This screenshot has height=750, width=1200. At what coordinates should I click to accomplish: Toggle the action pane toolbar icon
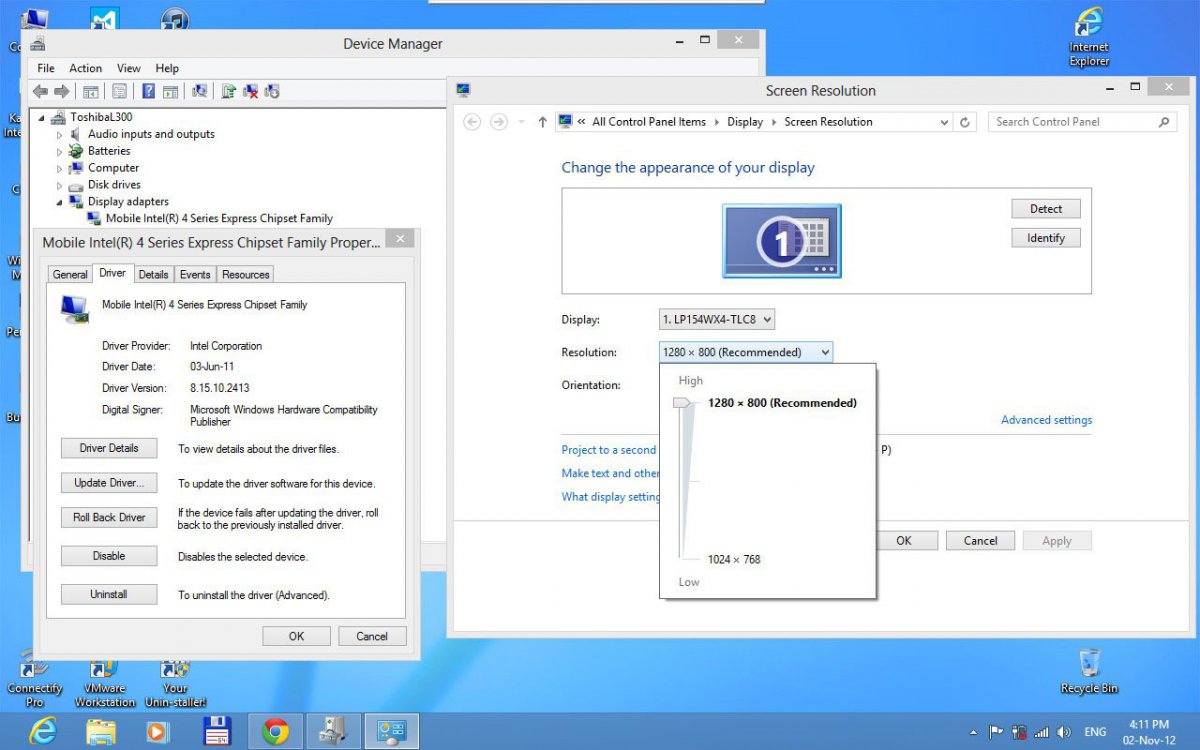170,91
